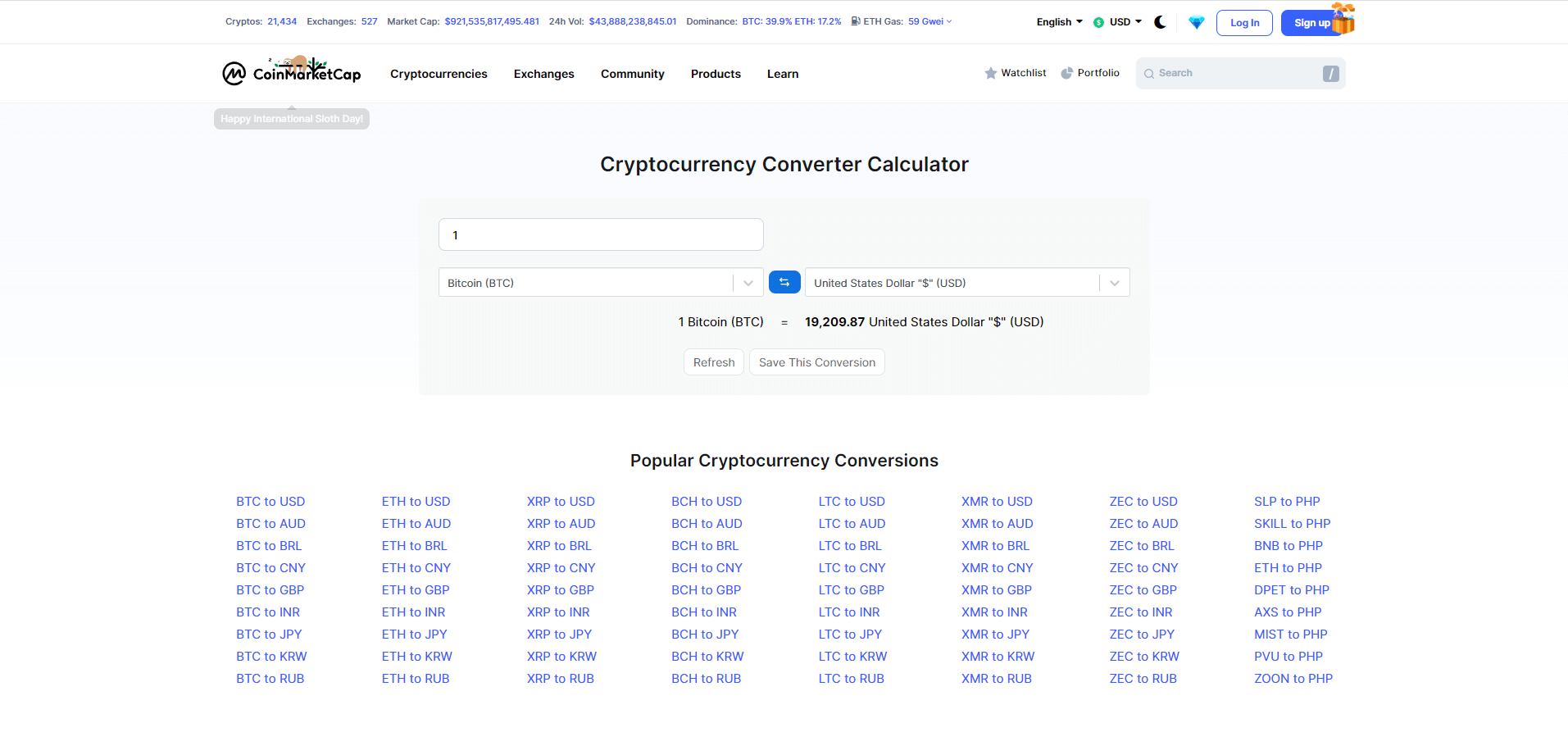Viewport: 1568px width, 746px height.
Task: Click the search magnifier icon
Action: tap(1149, 73)
